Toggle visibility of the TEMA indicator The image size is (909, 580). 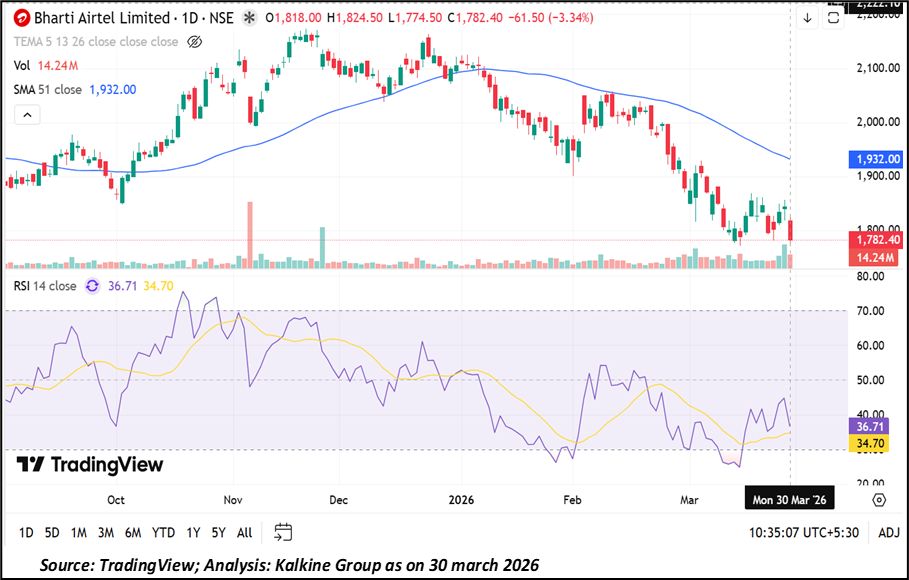pos(195,42)
